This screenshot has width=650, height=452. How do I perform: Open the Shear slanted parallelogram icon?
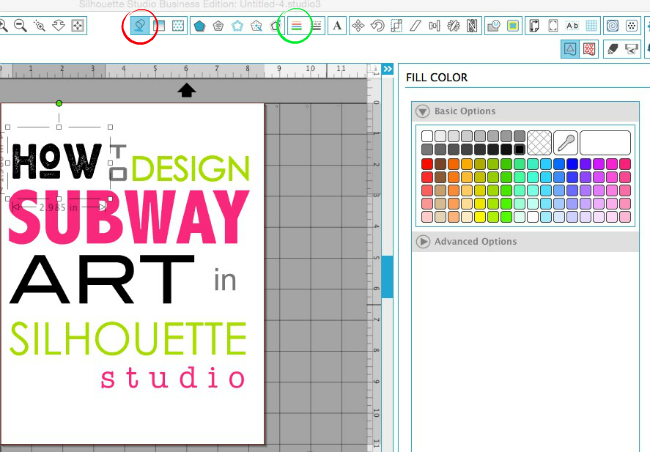click(415, 26)
